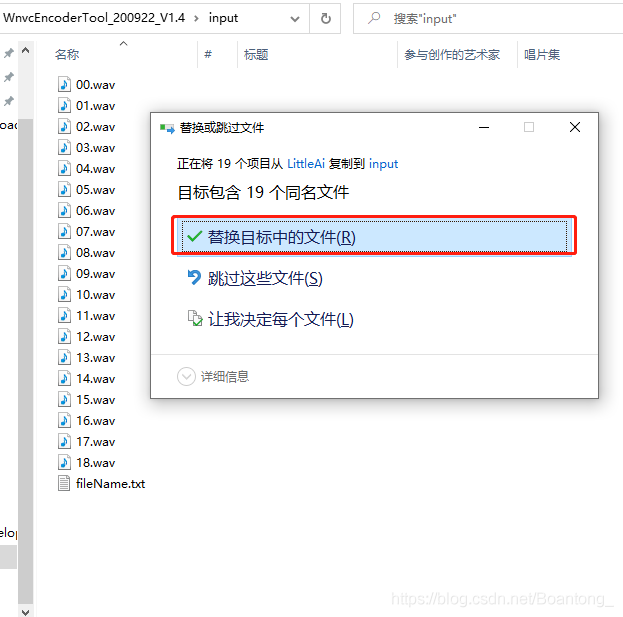Viewport: 623px width, 617px height.
Task: Click the refresh icon in address bar
Action: click(325, 18)
